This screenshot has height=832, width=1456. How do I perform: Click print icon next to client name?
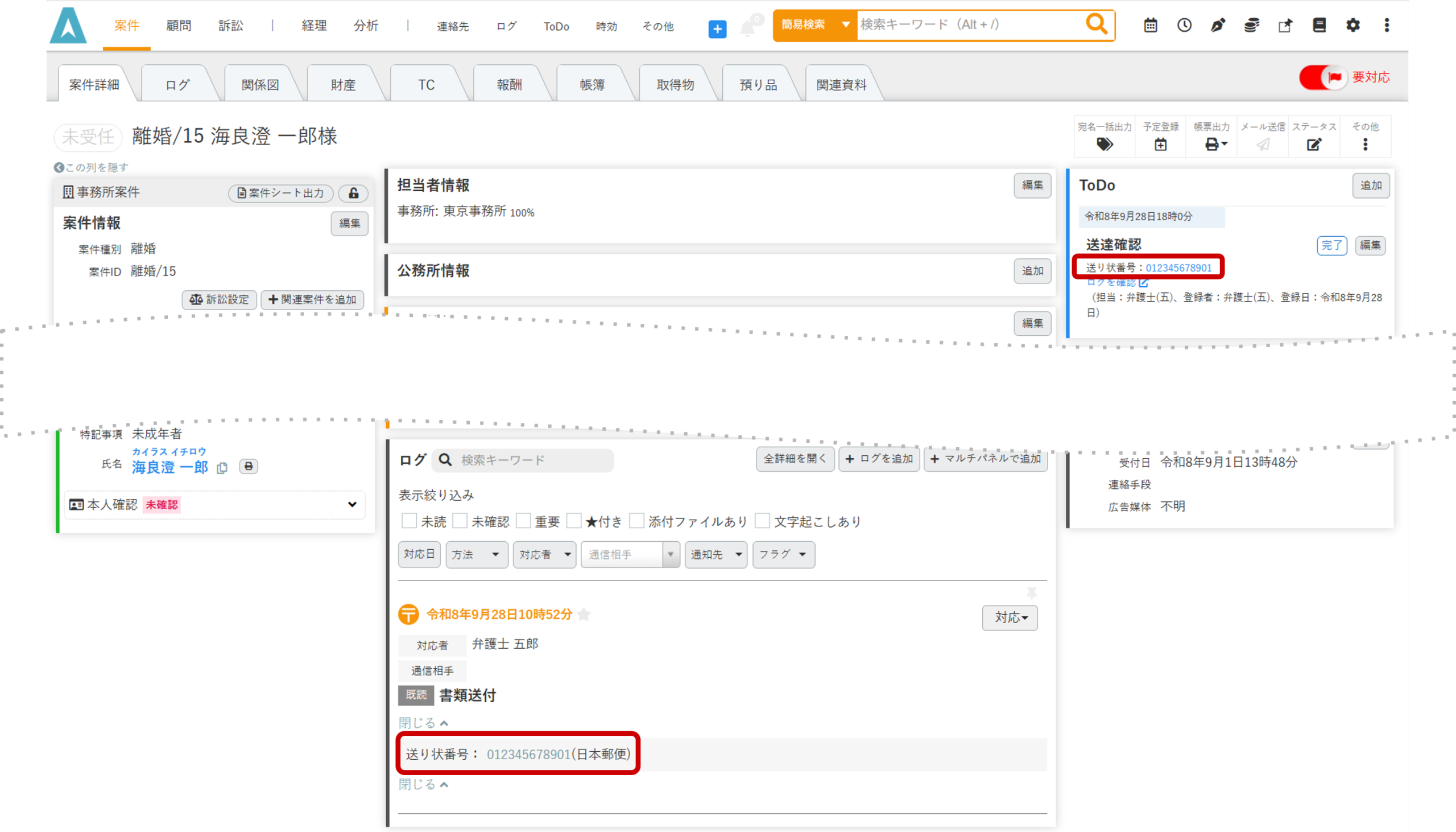(249, 466)
